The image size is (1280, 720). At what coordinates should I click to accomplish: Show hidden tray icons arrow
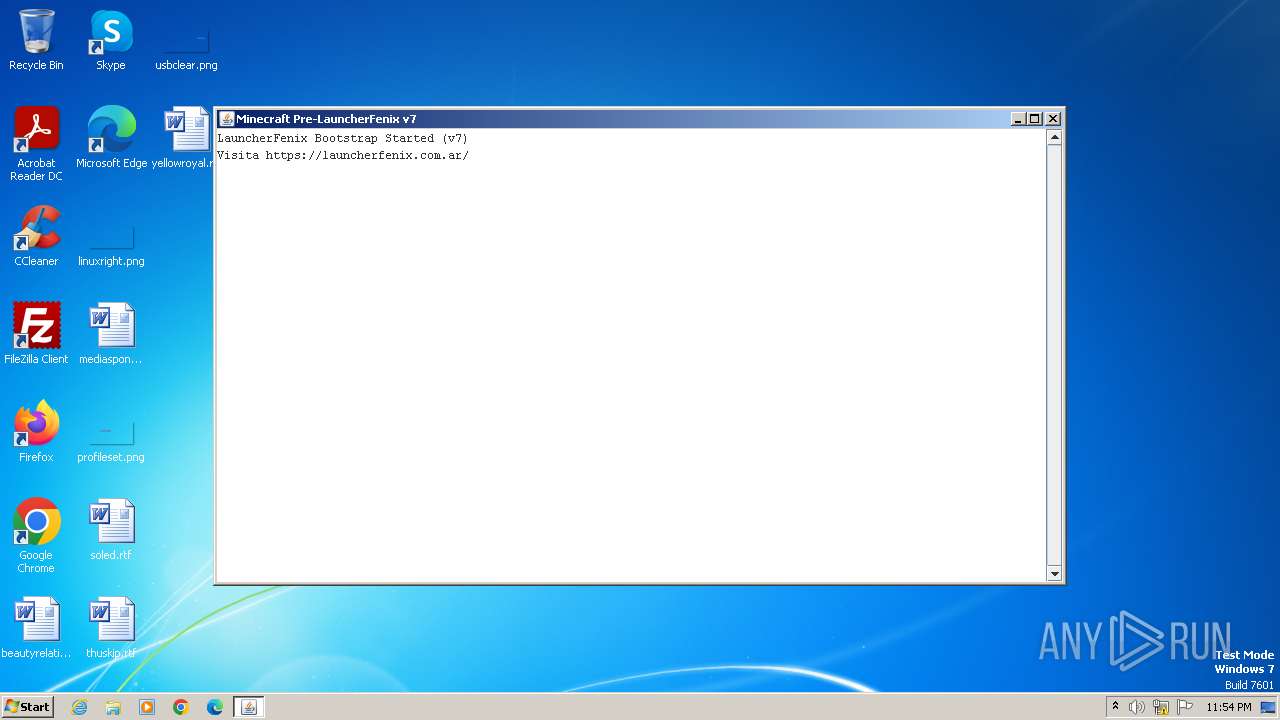[1115, 707]
